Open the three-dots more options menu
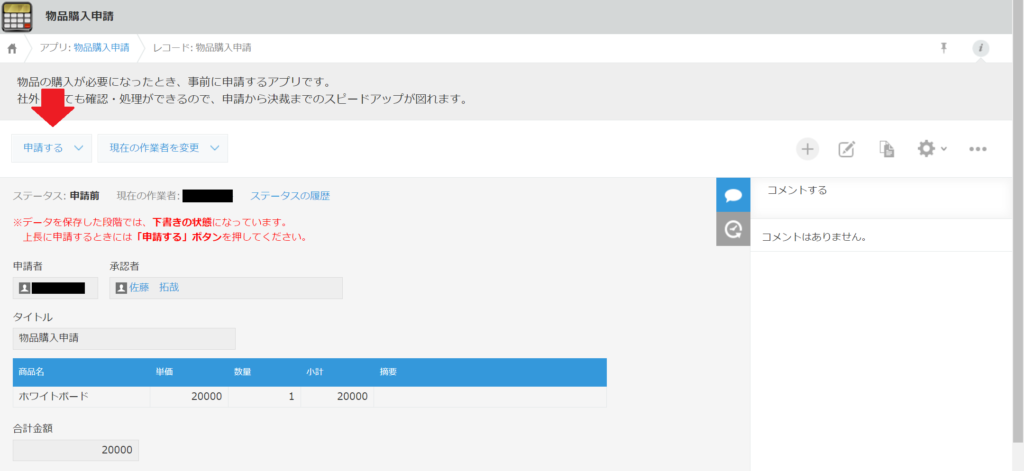The width and height of the screenshot is (1024, 471). coord(978,149)
